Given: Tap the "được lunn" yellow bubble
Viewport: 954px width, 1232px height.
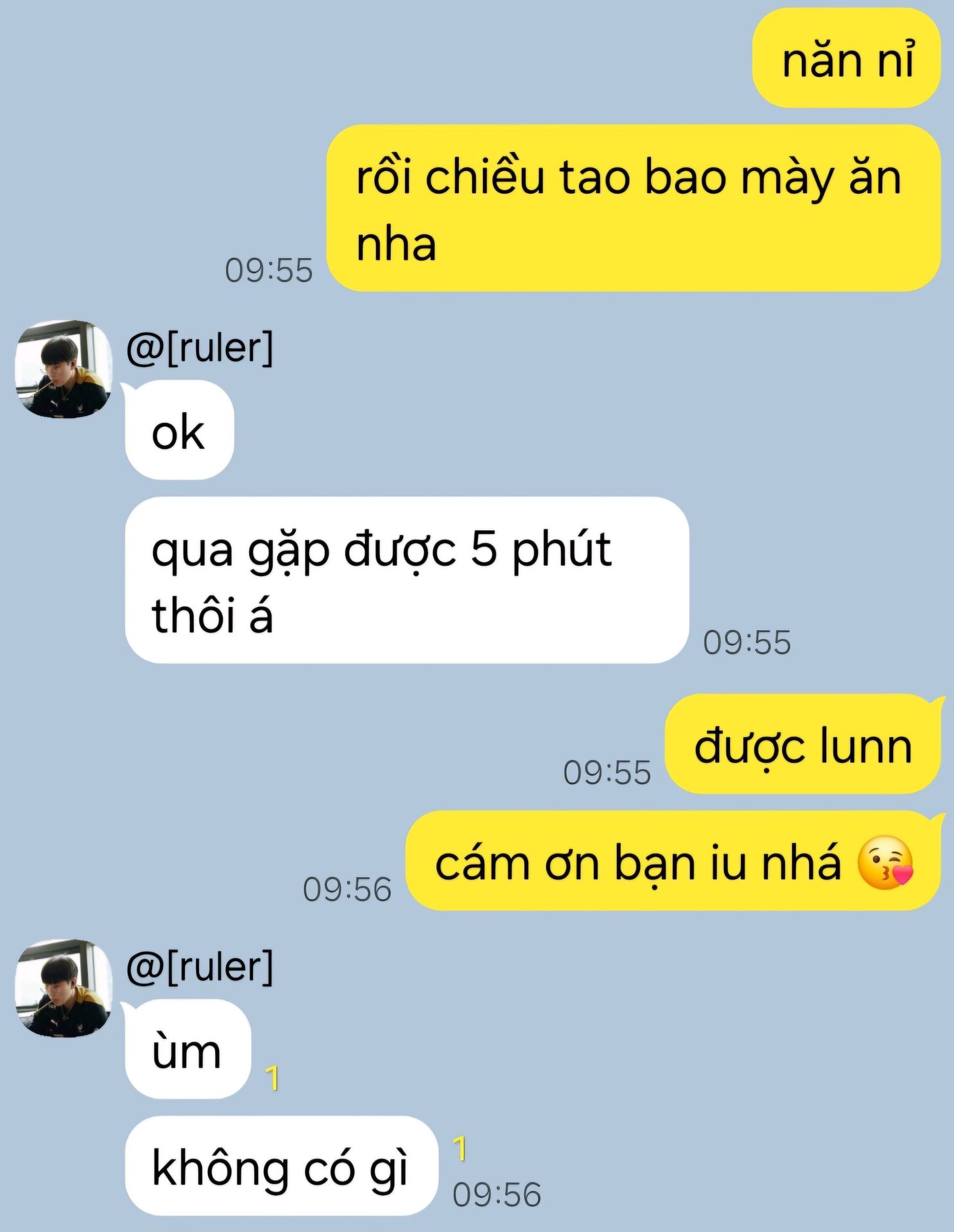Looking at the screenshot, I should pyautogui.click(x=802, y=744).
